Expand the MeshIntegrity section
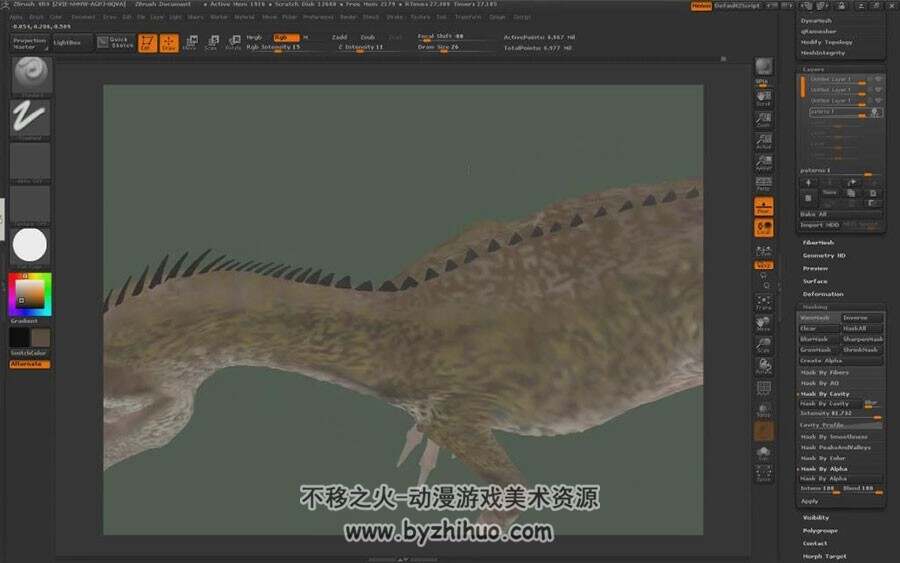The height and width of the screenshot is (563, 900). coord(823,53)
